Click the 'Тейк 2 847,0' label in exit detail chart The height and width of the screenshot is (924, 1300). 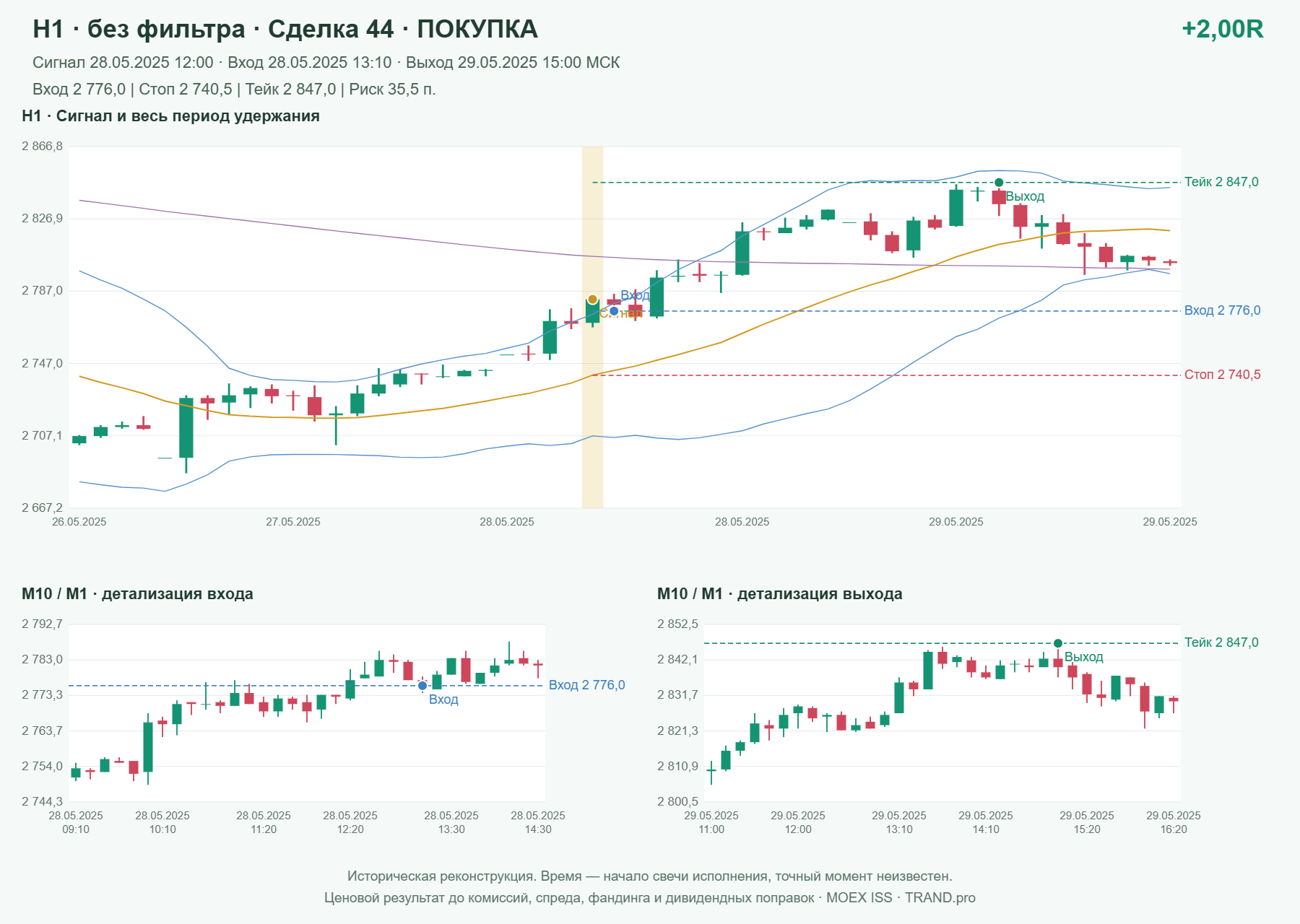coord(1221,642)
